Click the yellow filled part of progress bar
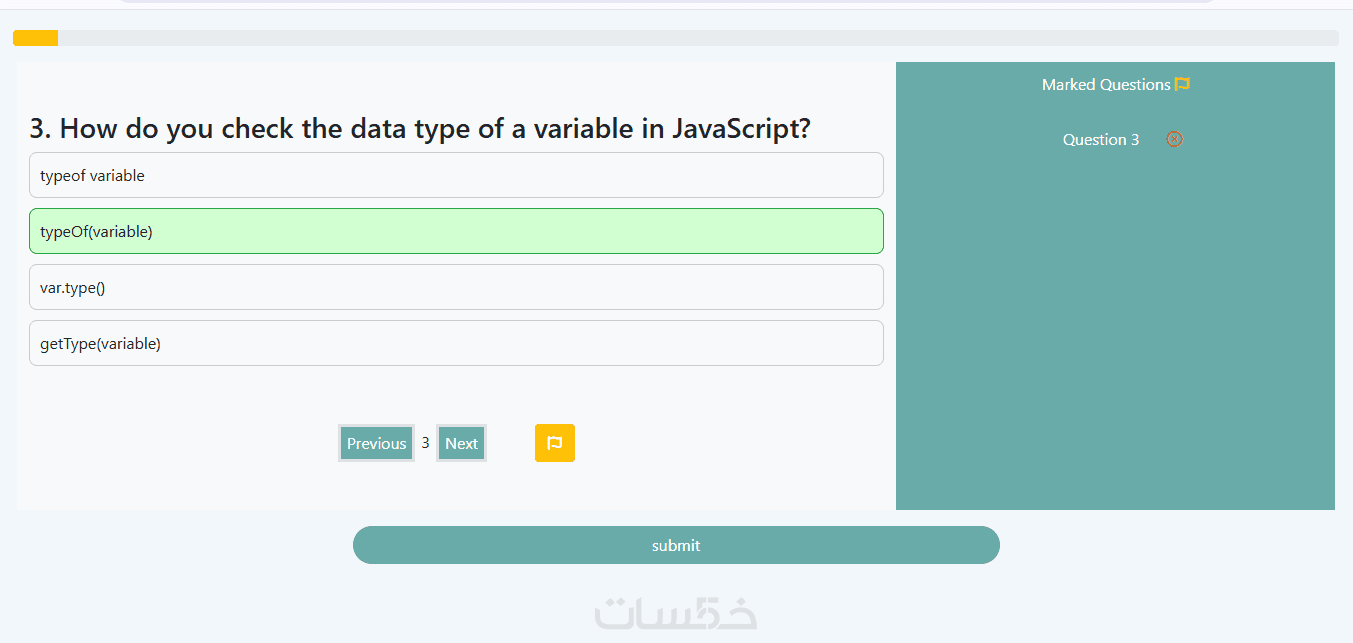This screenshot has height=643, width=1353. point(35,38)
